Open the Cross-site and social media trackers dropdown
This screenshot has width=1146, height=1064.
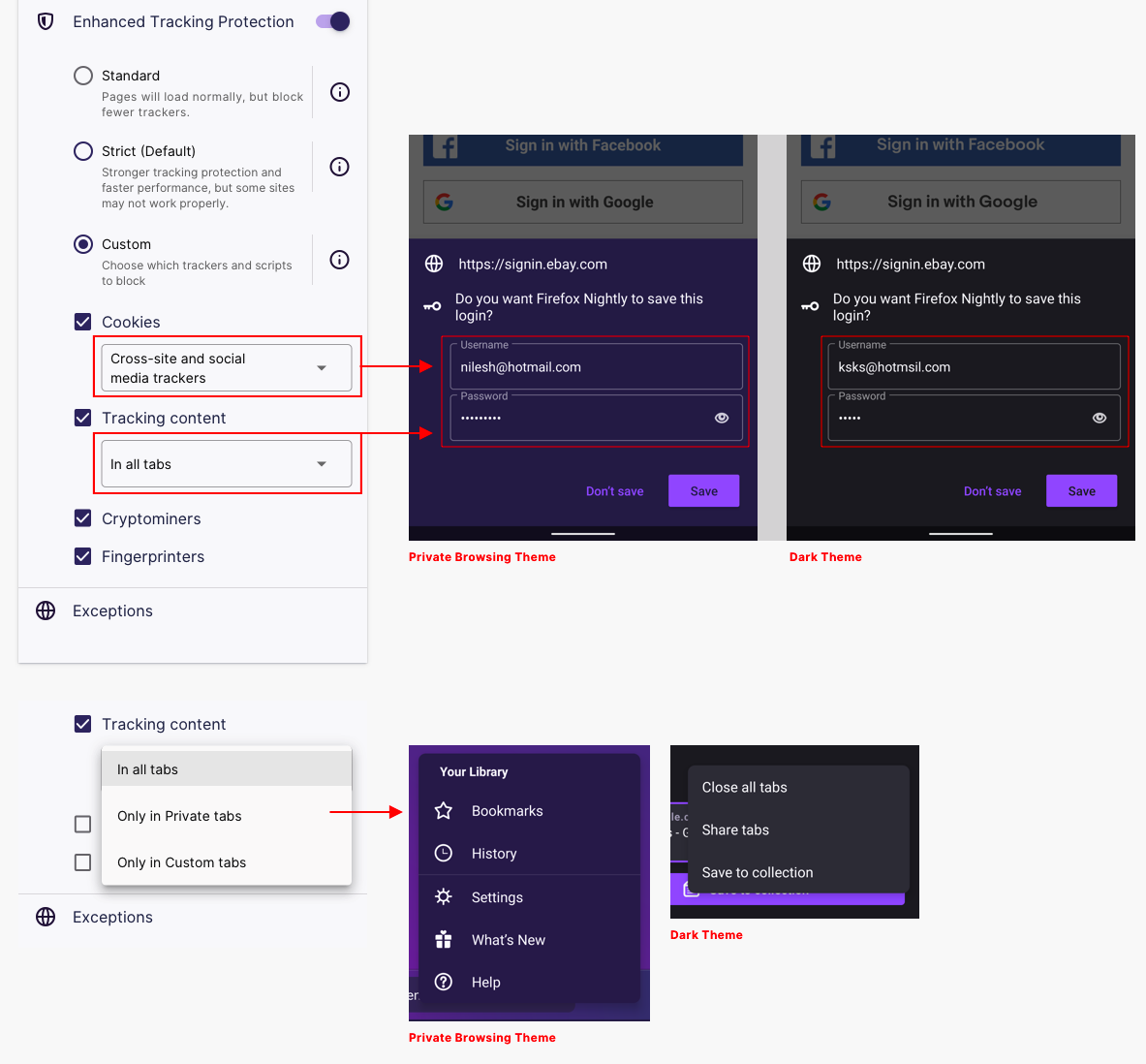tap(227, 368)
